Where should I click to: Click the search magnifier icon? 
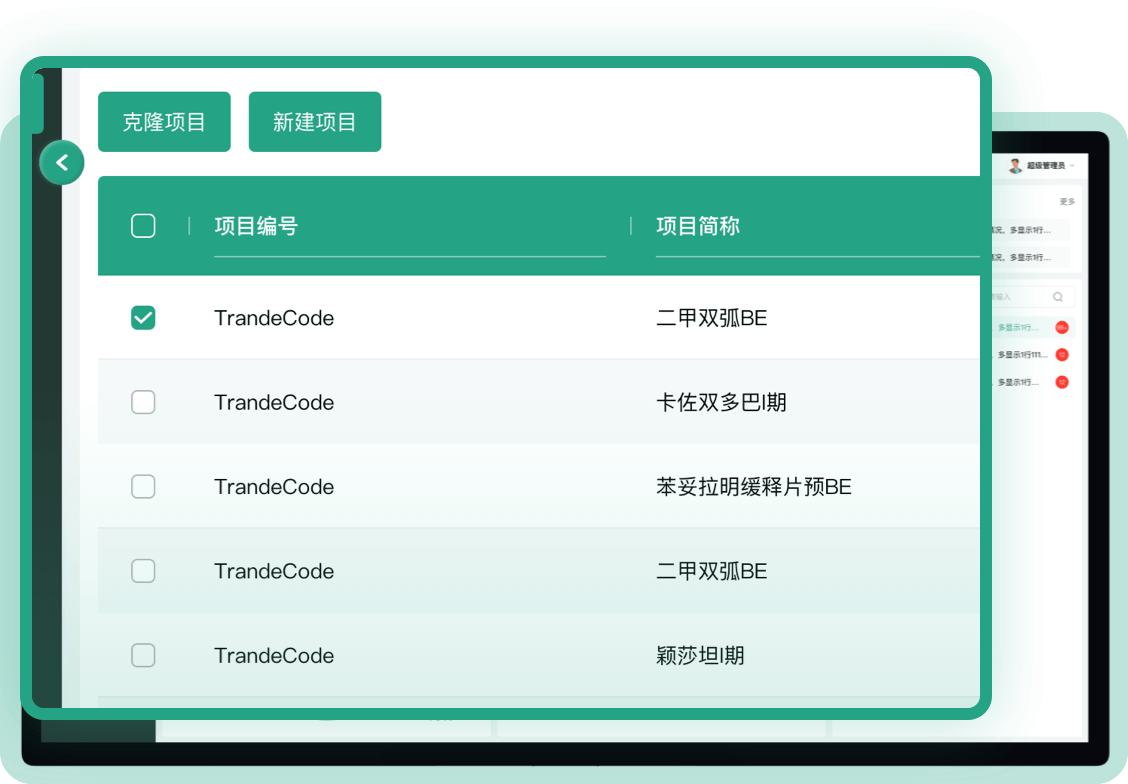1058,297
